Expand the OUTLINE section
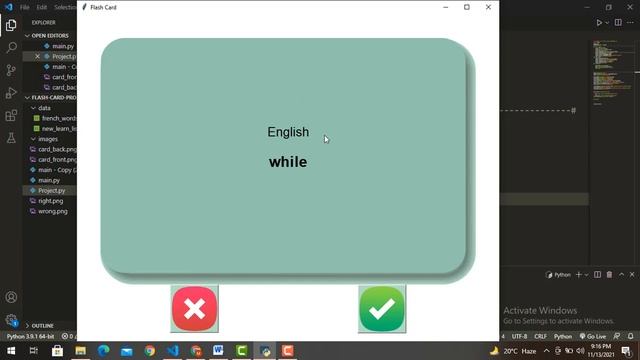Viewport: 640px width, 360px height. coord(42,326)
